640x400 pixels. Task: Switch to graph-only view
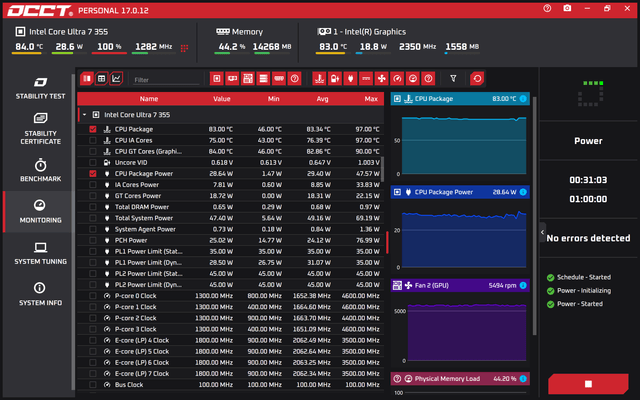[116, 78]
